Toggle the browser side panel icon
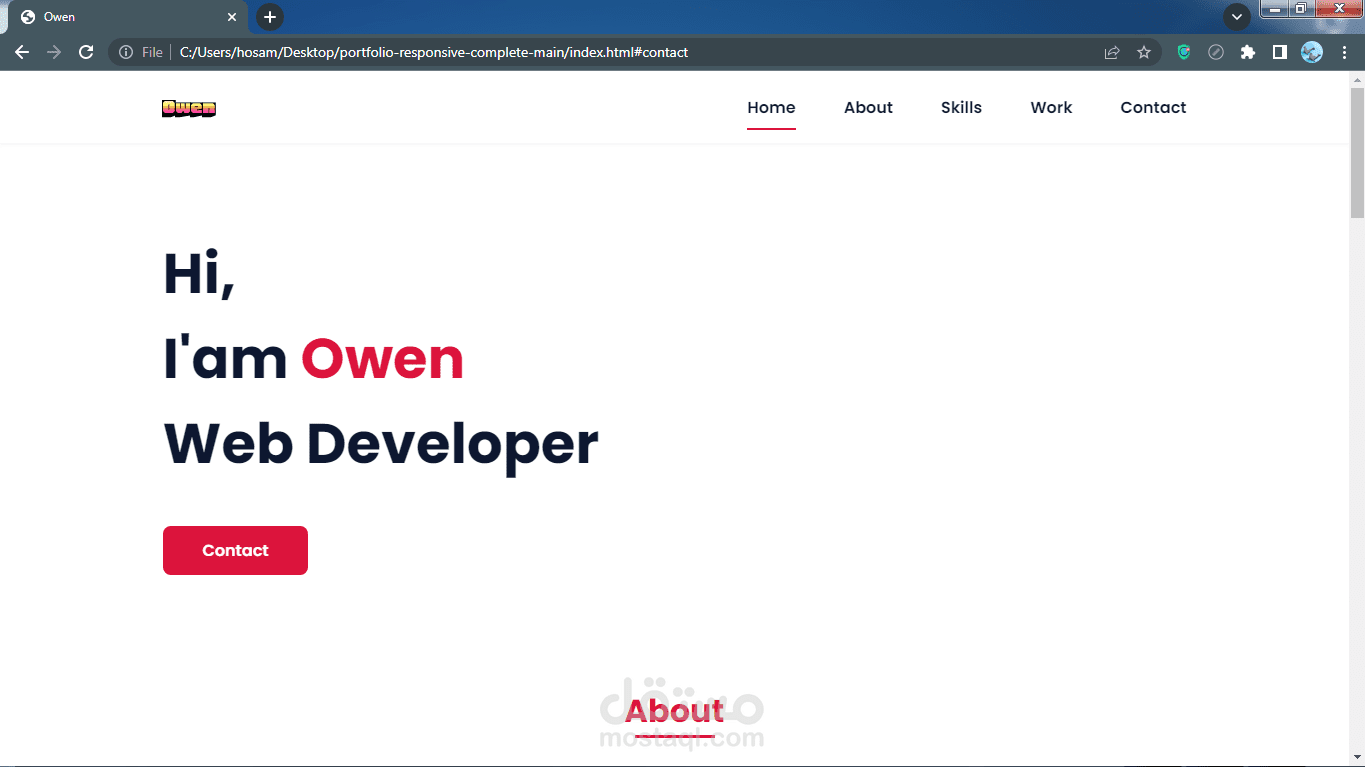Viewport: 1365px width, 767px height. click(1280, 52)
